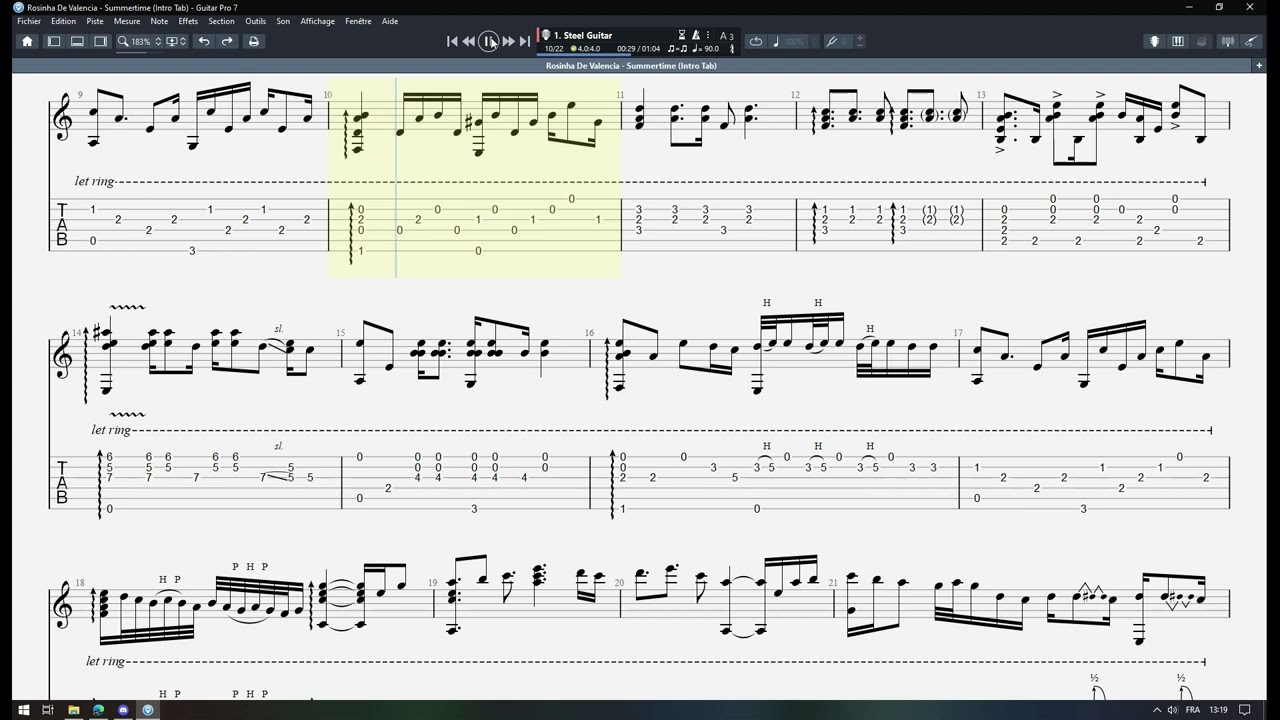Image resolution: width=1280 pixels, height=720 pixels.
Task: Open the Son menu
Action: pyautogui.click(x=283, y=21)
